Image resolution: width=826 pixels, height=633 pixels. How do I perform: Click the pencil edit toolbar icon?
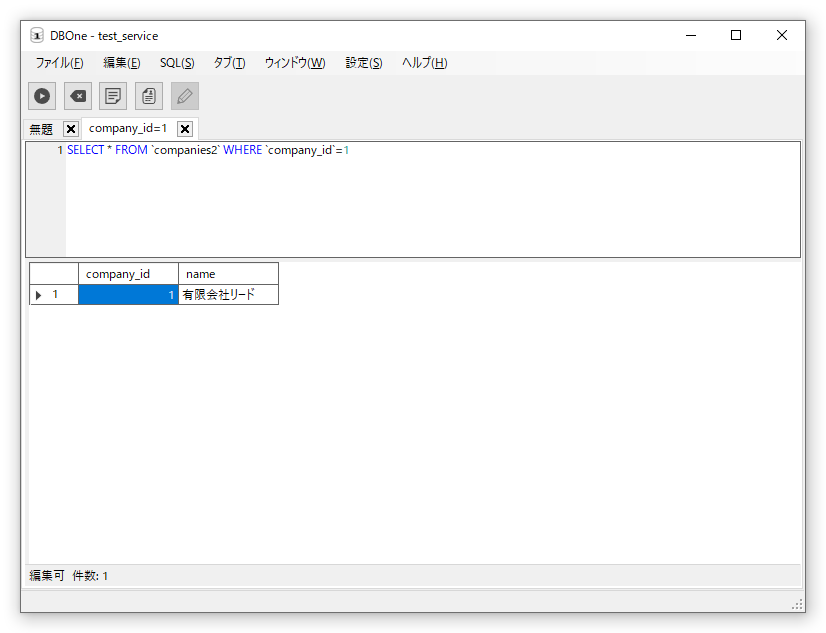(x=185, y=96)
